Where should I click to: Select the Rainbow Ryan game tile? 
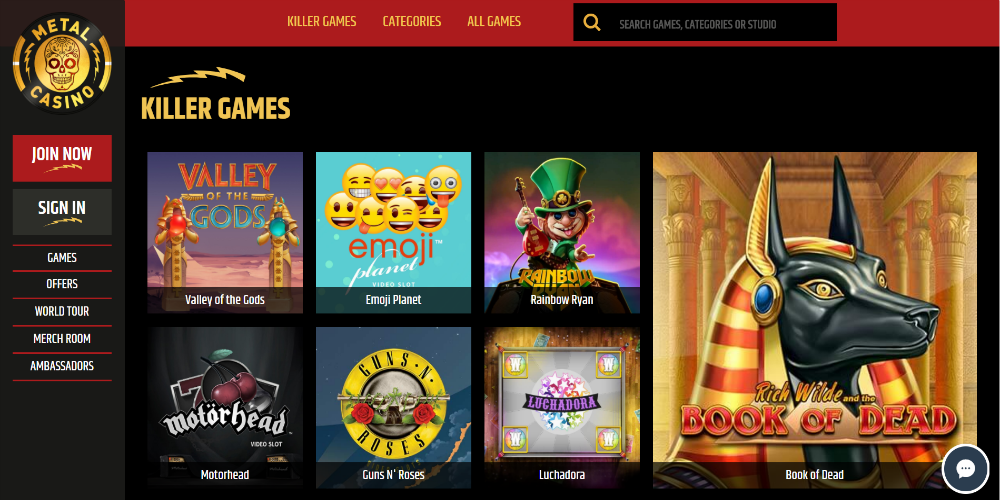(x=562, y=233)
